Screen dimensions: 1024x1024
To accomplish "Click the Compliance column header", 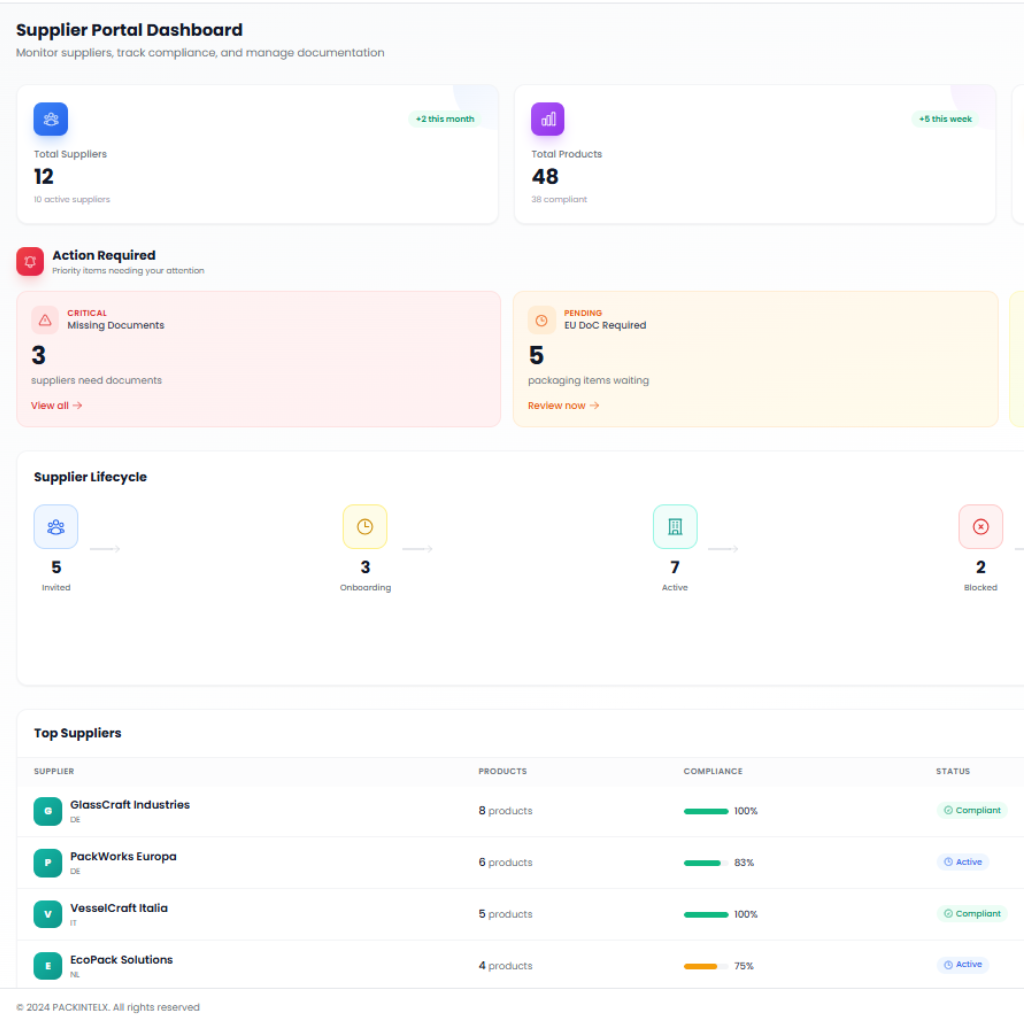I will tap(713, 772).
